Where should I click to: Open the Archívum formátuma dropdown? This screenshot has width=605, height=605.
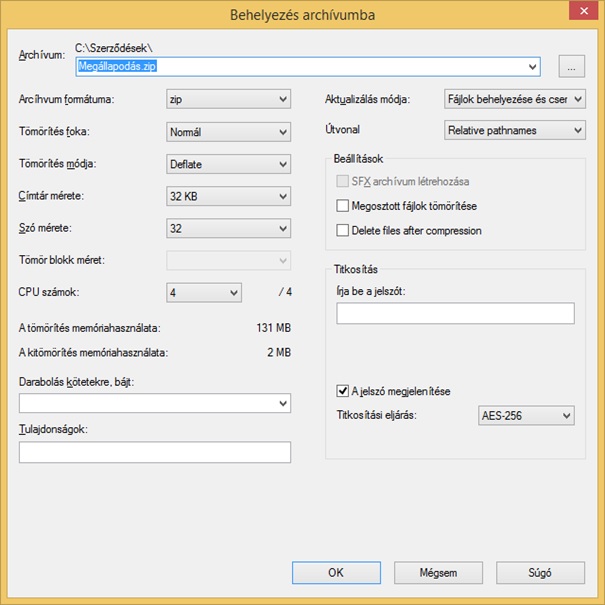tap(228, 100)
